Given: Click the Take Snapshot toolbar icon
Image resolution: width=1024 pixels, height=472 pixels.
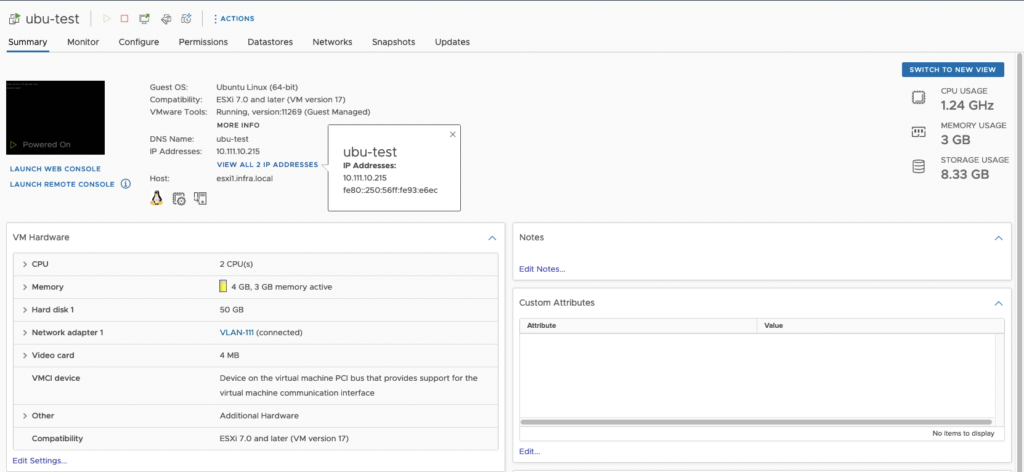Looking at the screenshot, I should pos(187,18).
